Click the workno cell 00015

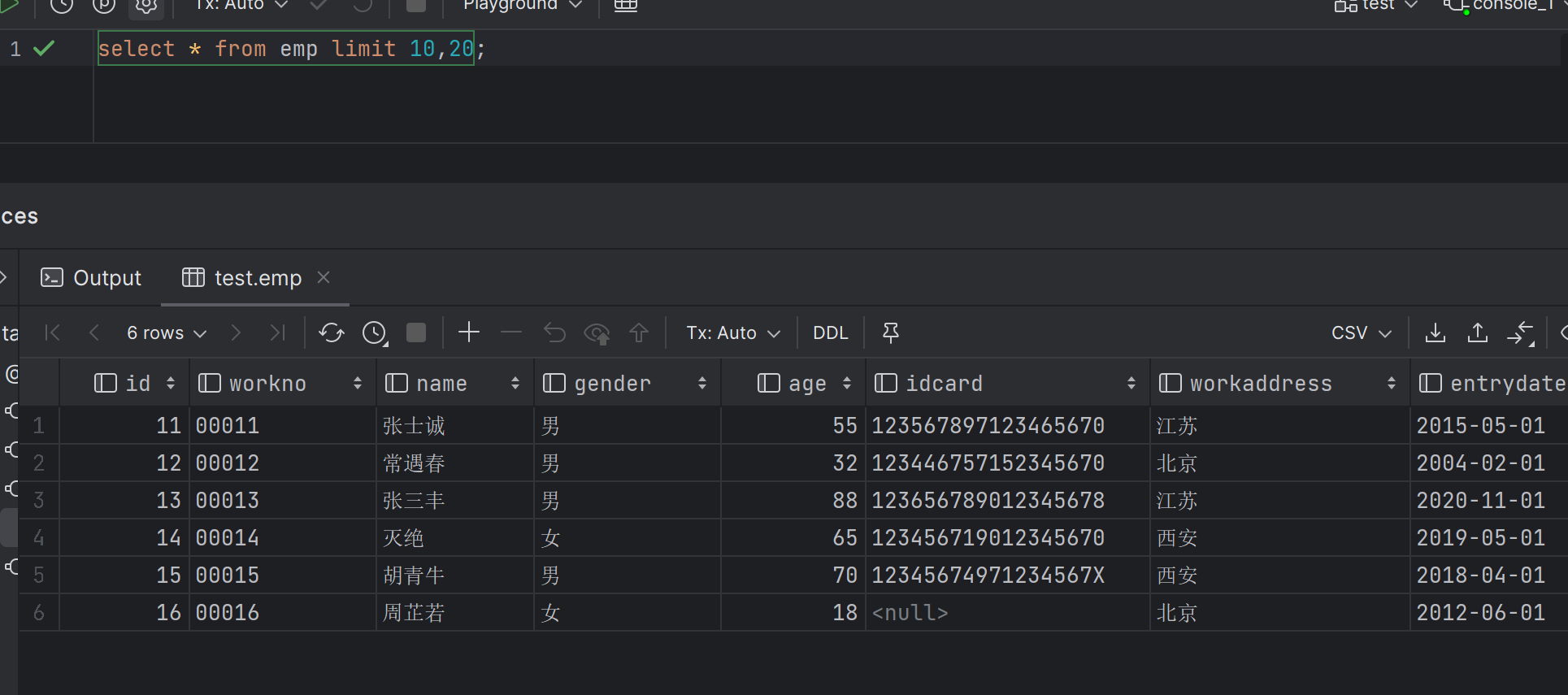(283, 575)
